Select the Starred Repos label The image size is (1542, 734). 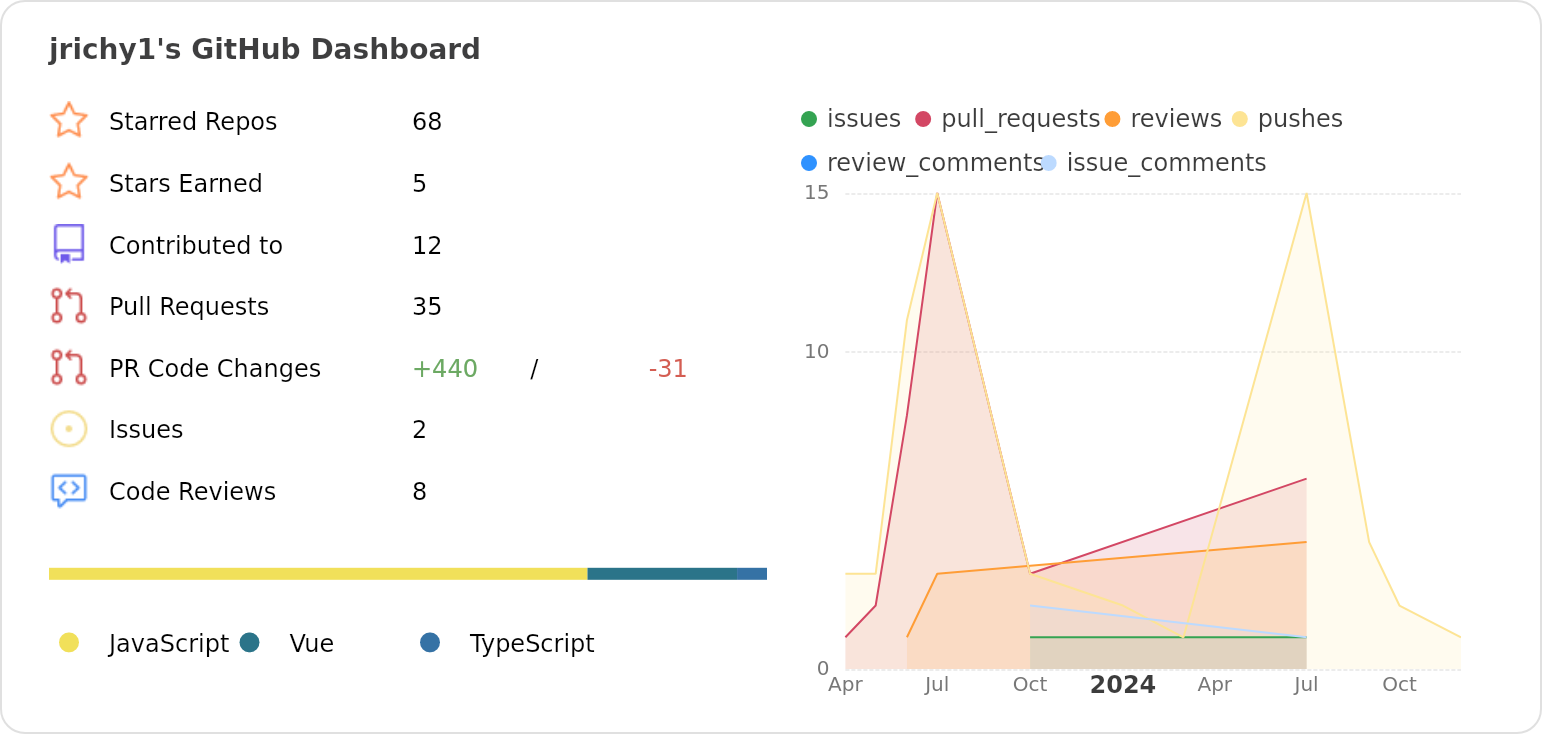[193, 122]
